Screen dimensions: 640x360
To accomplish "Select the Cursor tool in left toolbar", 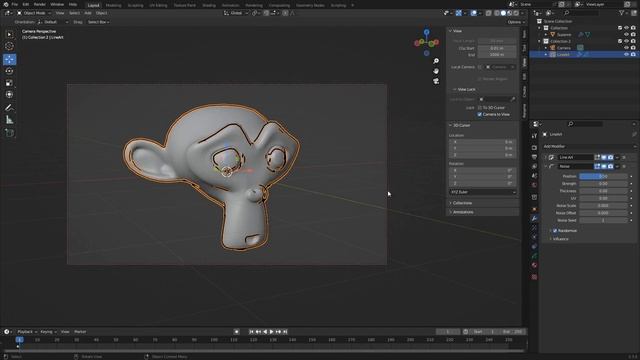I will (9, 46).
